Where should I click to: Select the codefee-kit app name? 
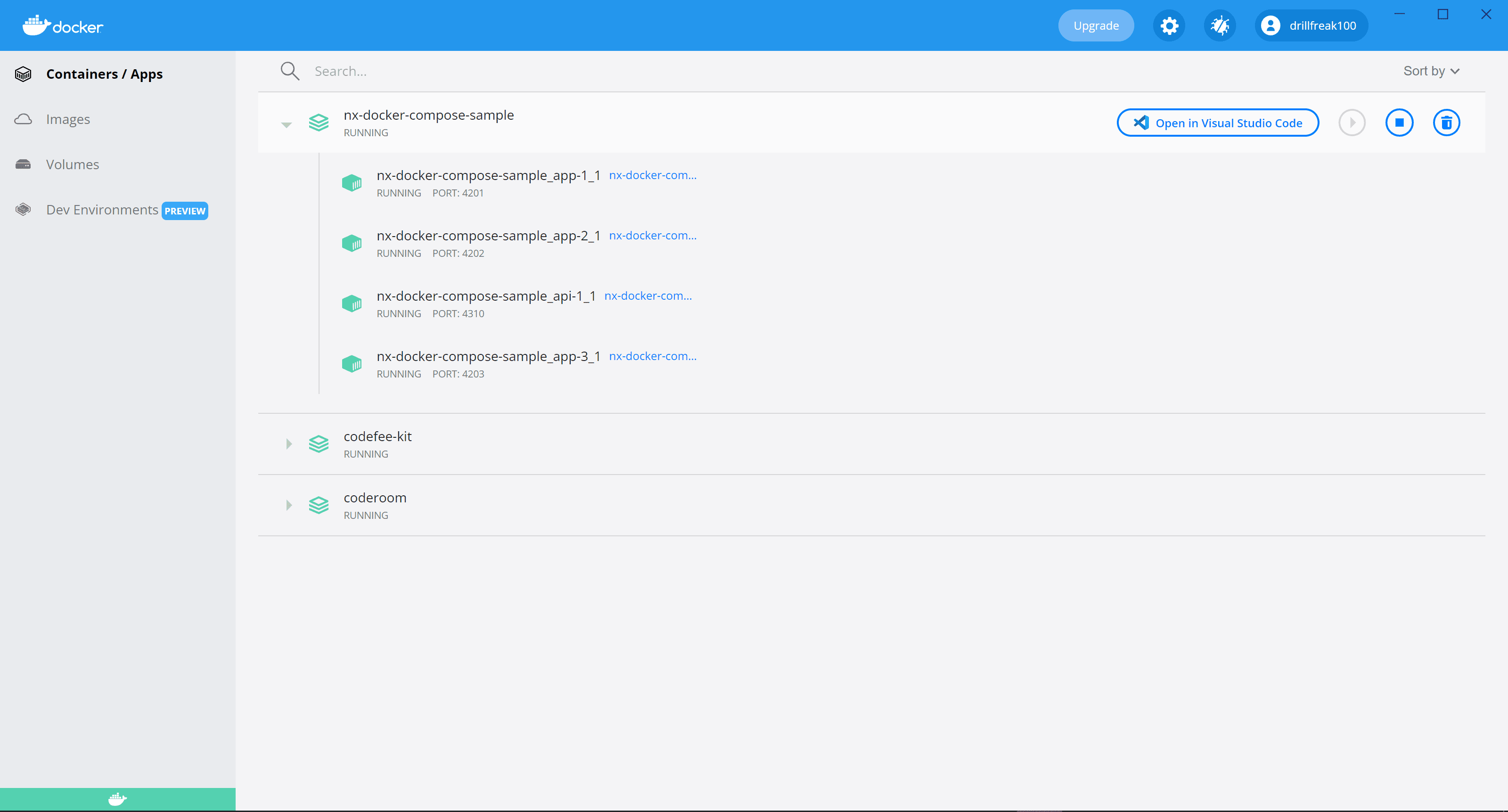(377, 436)
